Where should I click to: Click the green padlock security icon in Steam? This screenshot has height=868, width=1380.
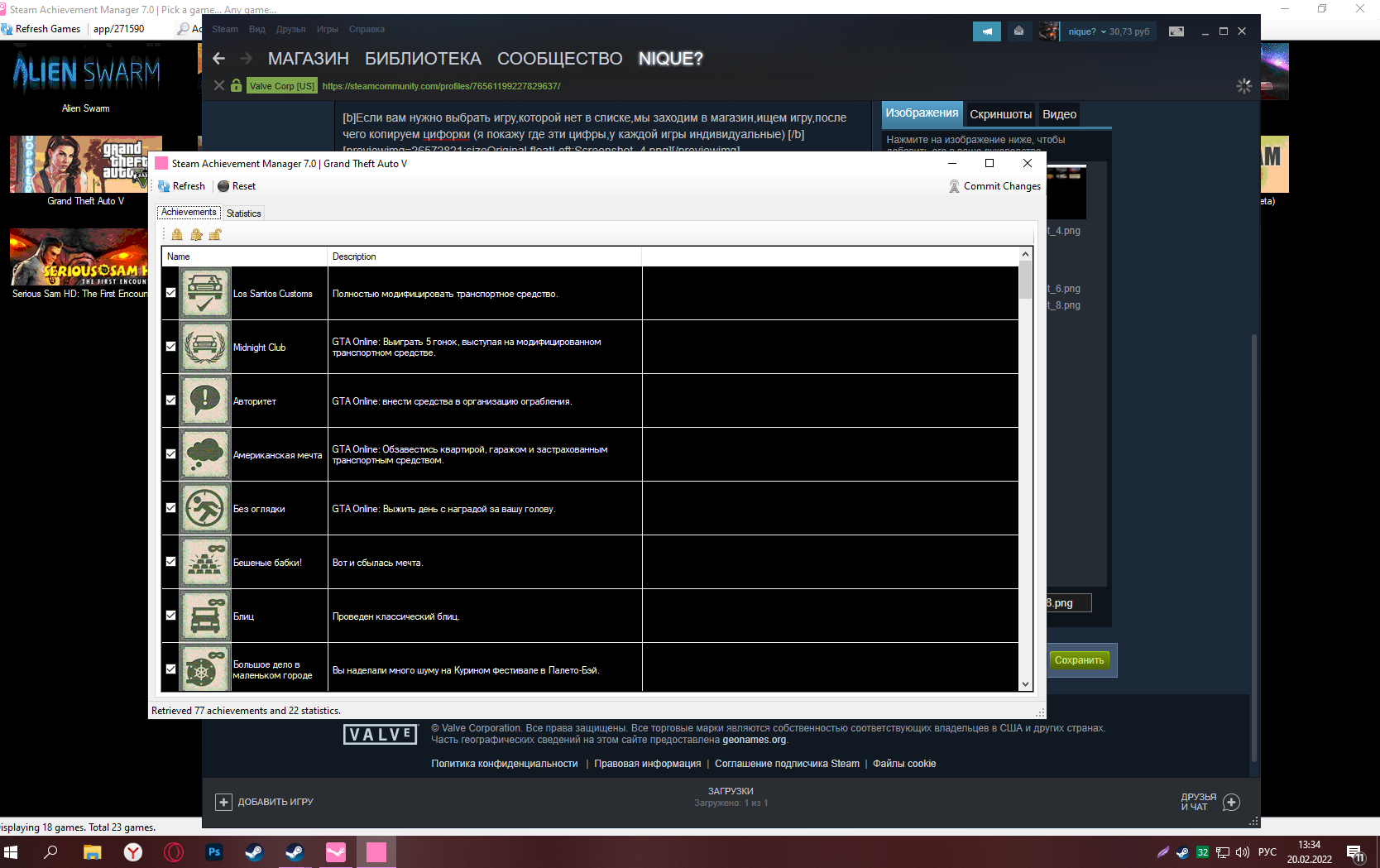[237, 85]
